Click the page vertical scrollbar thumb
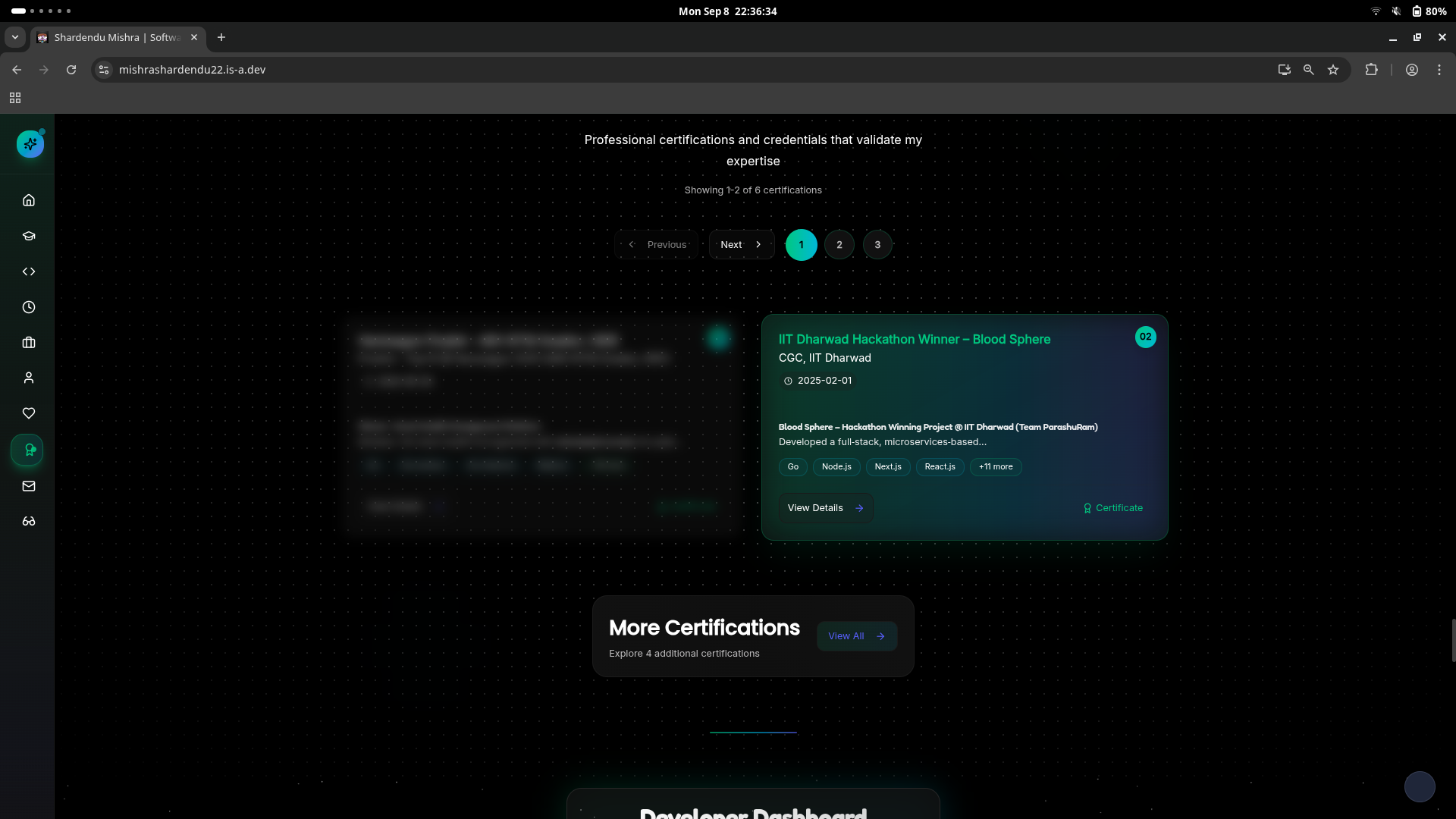1456x819 pixels. 1452,641
